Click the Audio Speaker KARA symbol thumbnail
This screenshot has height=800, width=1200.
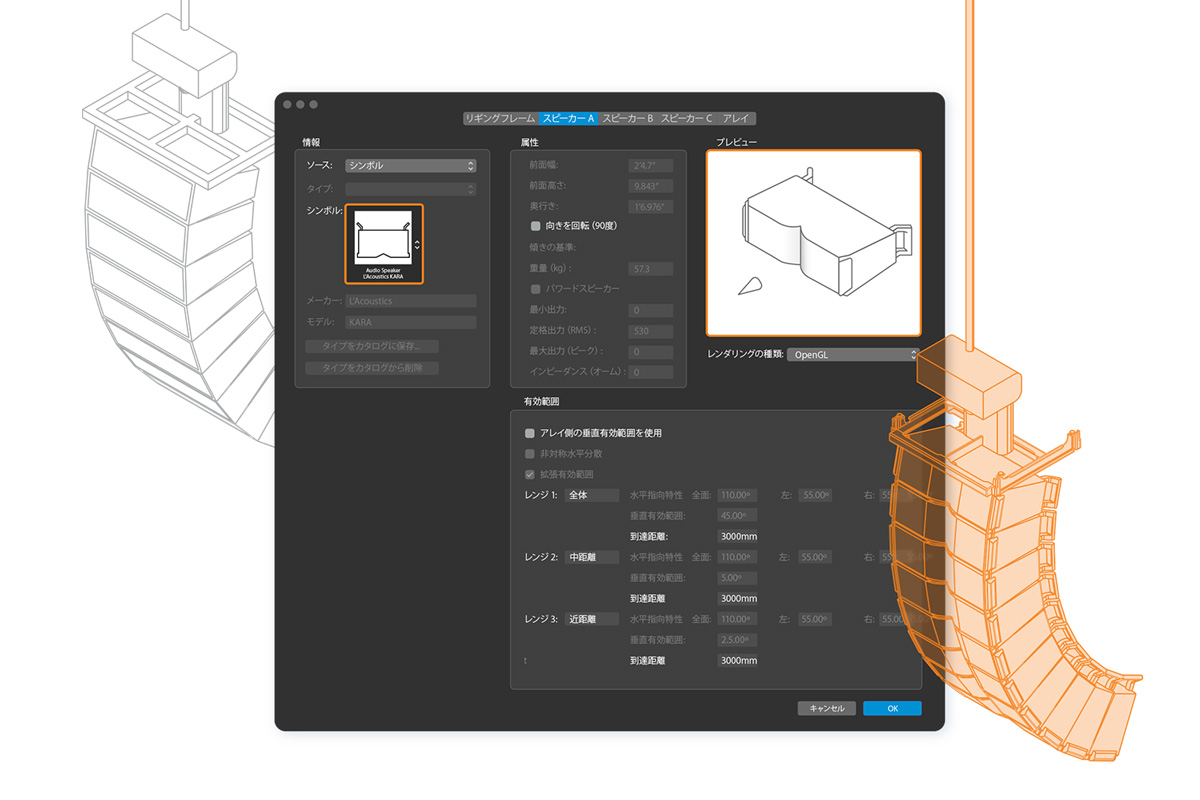tap(384, 244)
